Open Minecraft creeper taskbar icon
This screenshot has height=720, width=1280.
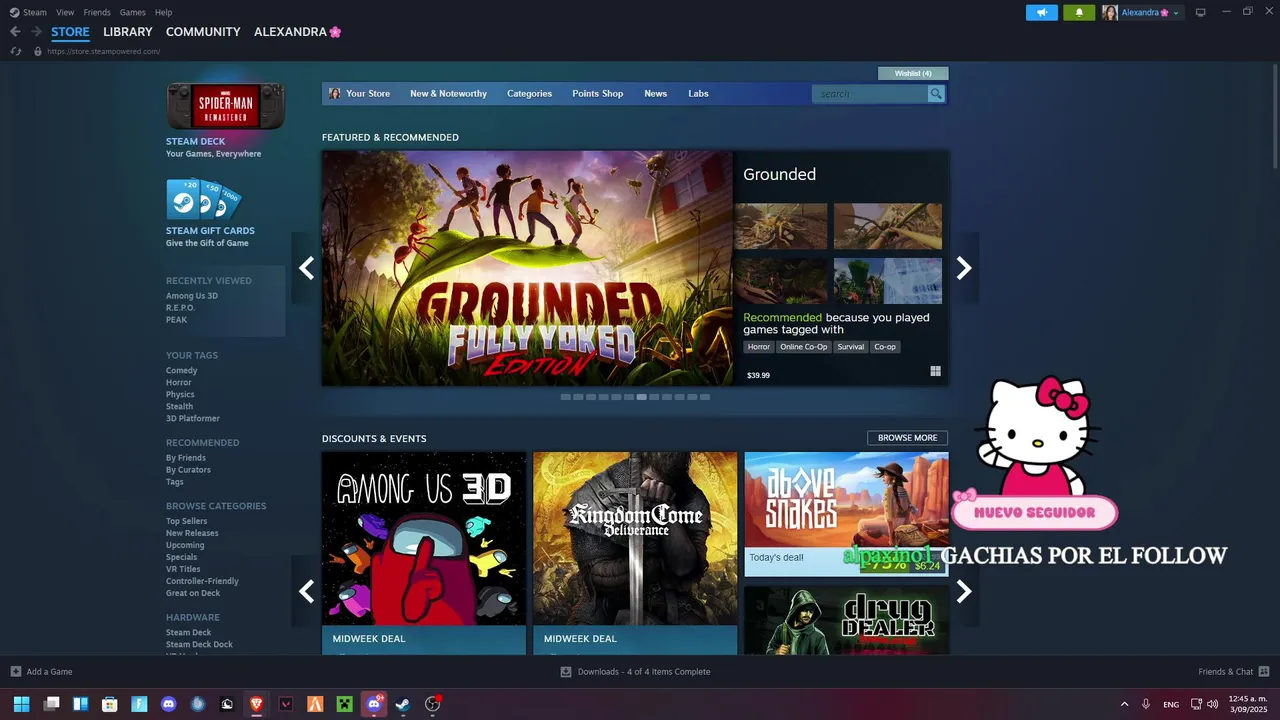pyautogui.click(x=344, y=704)
